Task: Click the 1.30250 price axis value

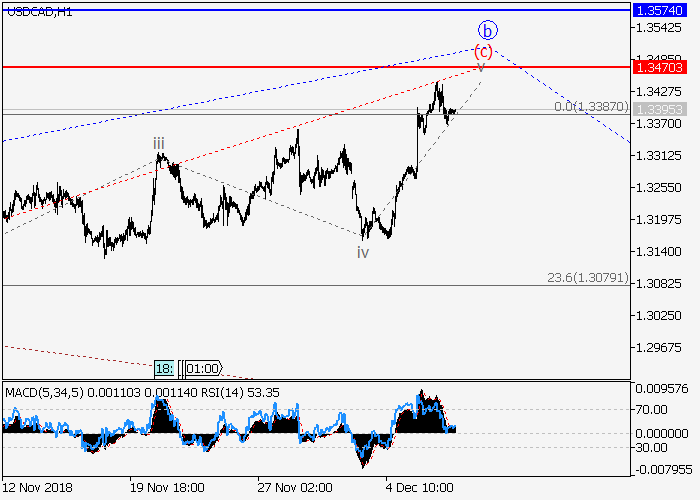Action: click(x=658, y=316)
